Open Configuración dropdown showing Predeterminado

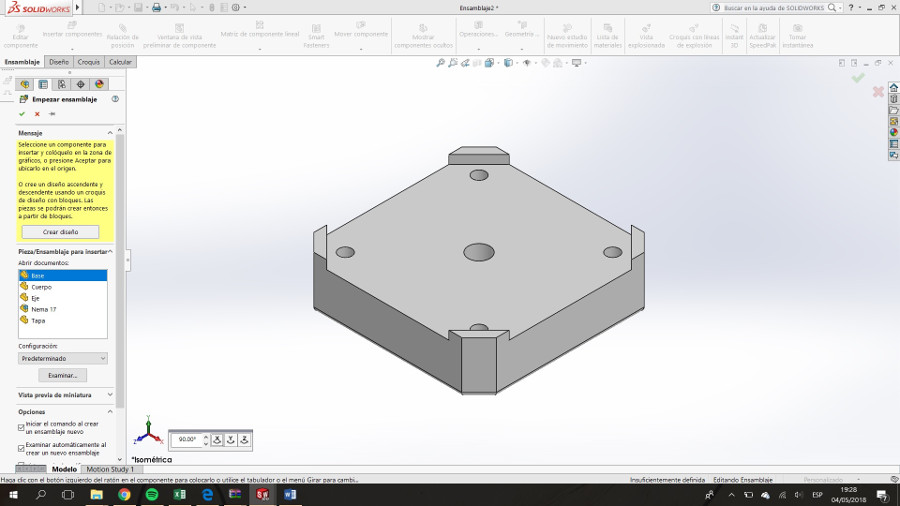[63, 359]
